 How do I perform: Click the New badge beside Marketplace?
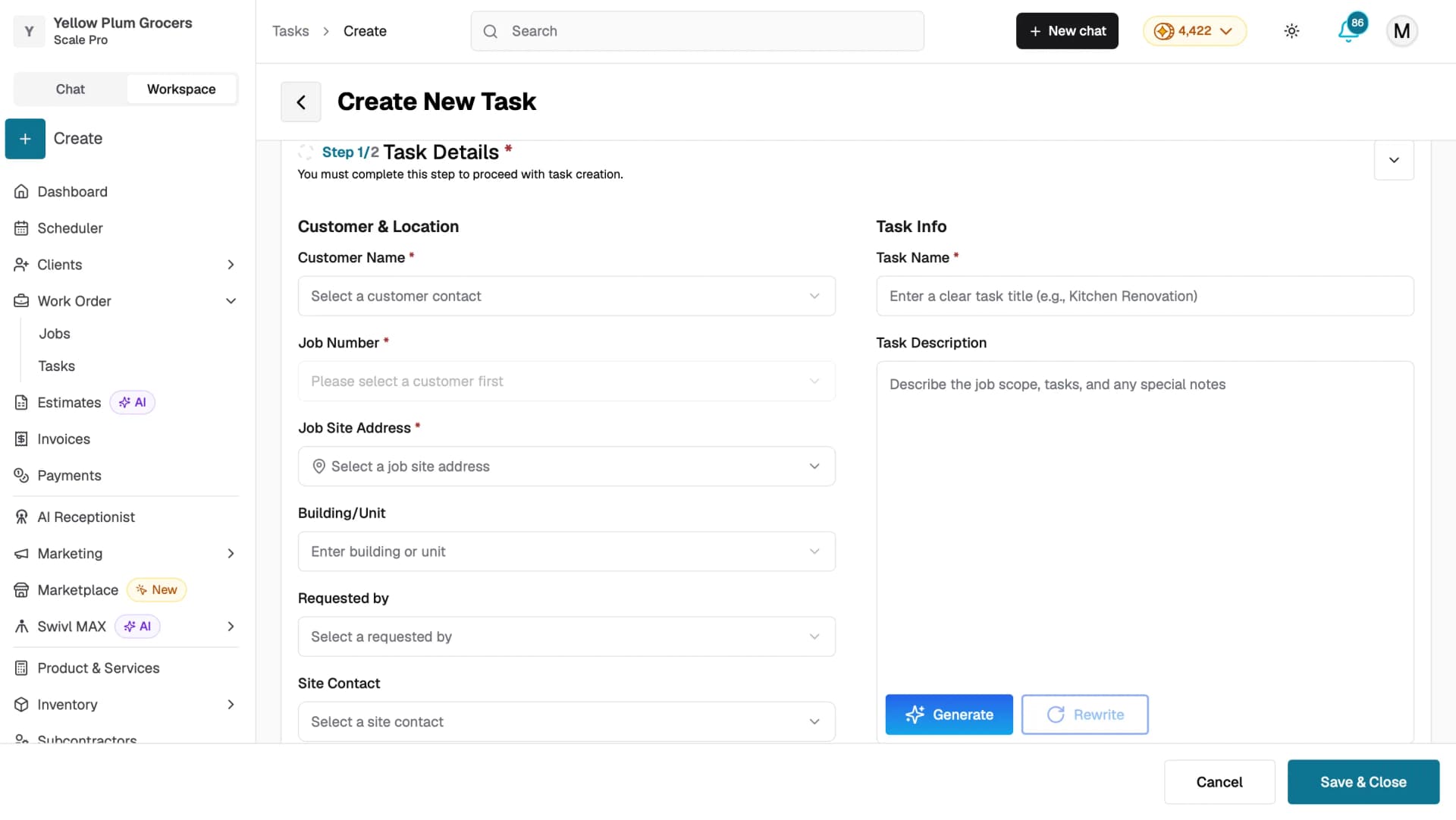pyautogui.click(x=156, y=590)
